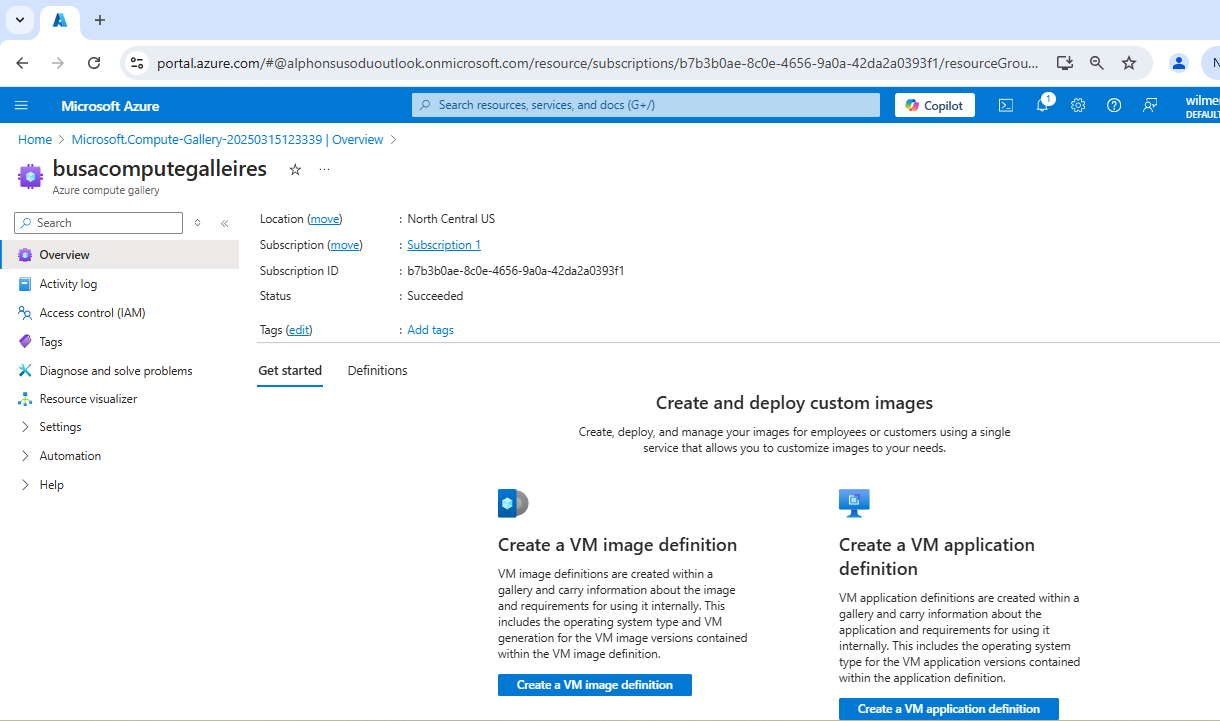Focus the Search resources, services, and docs box

[x=646, y=105]
